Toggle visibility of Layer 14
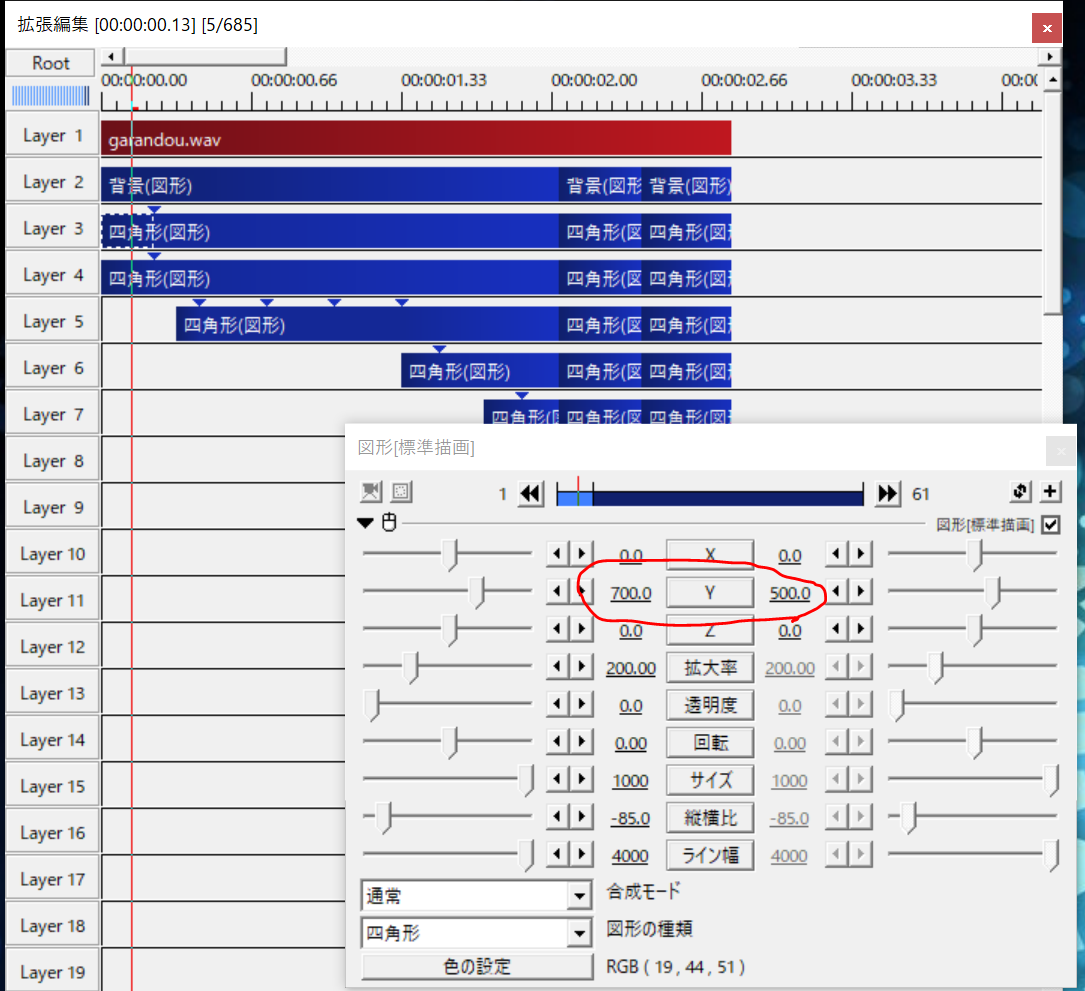The width and height of the screenshot is (1085, 991). [x=52, y=740]
